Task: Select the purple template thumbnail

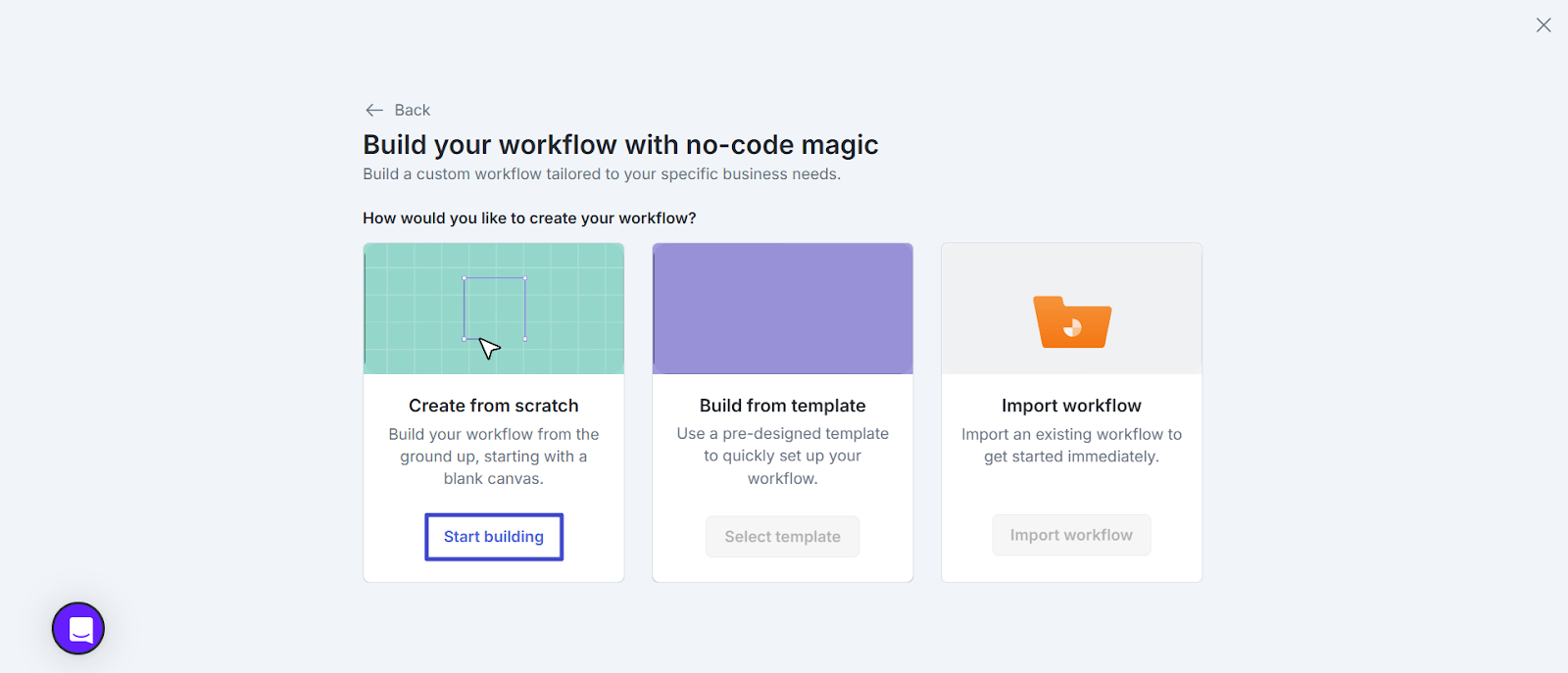Action: [782, 309]
